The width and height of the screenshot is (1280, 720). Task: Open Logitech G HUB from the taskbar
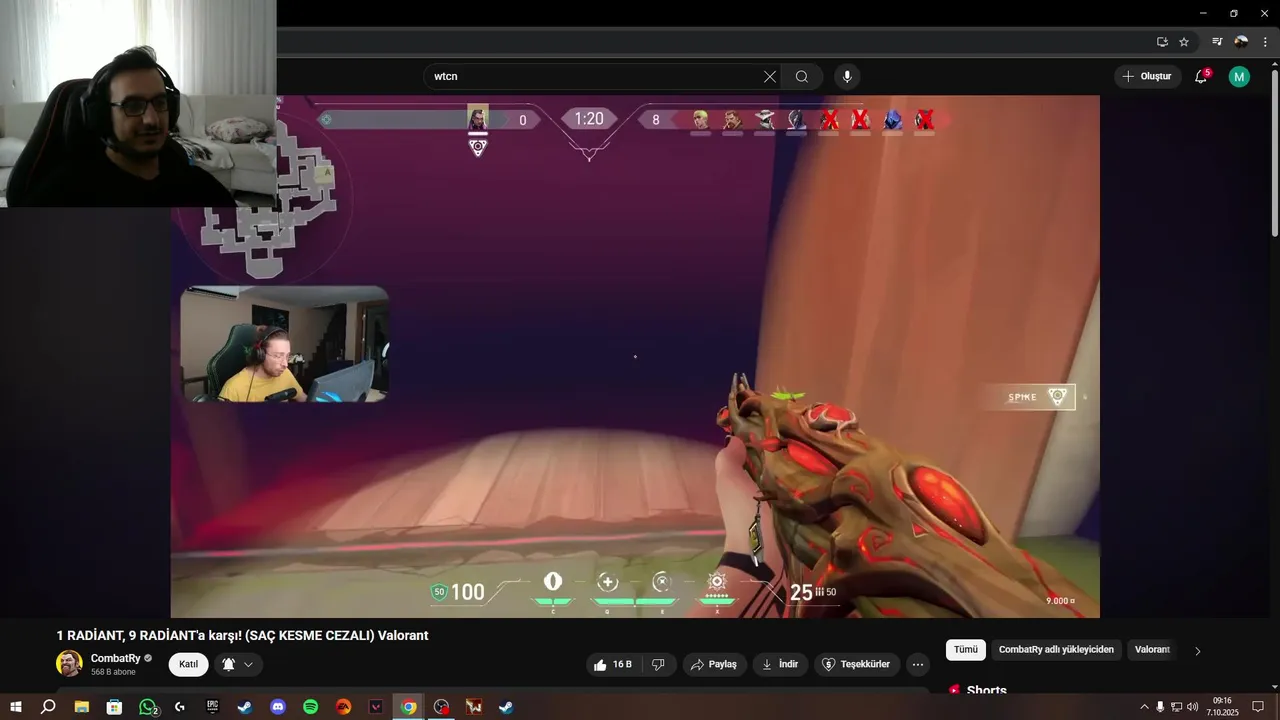[x=180, y=707]
